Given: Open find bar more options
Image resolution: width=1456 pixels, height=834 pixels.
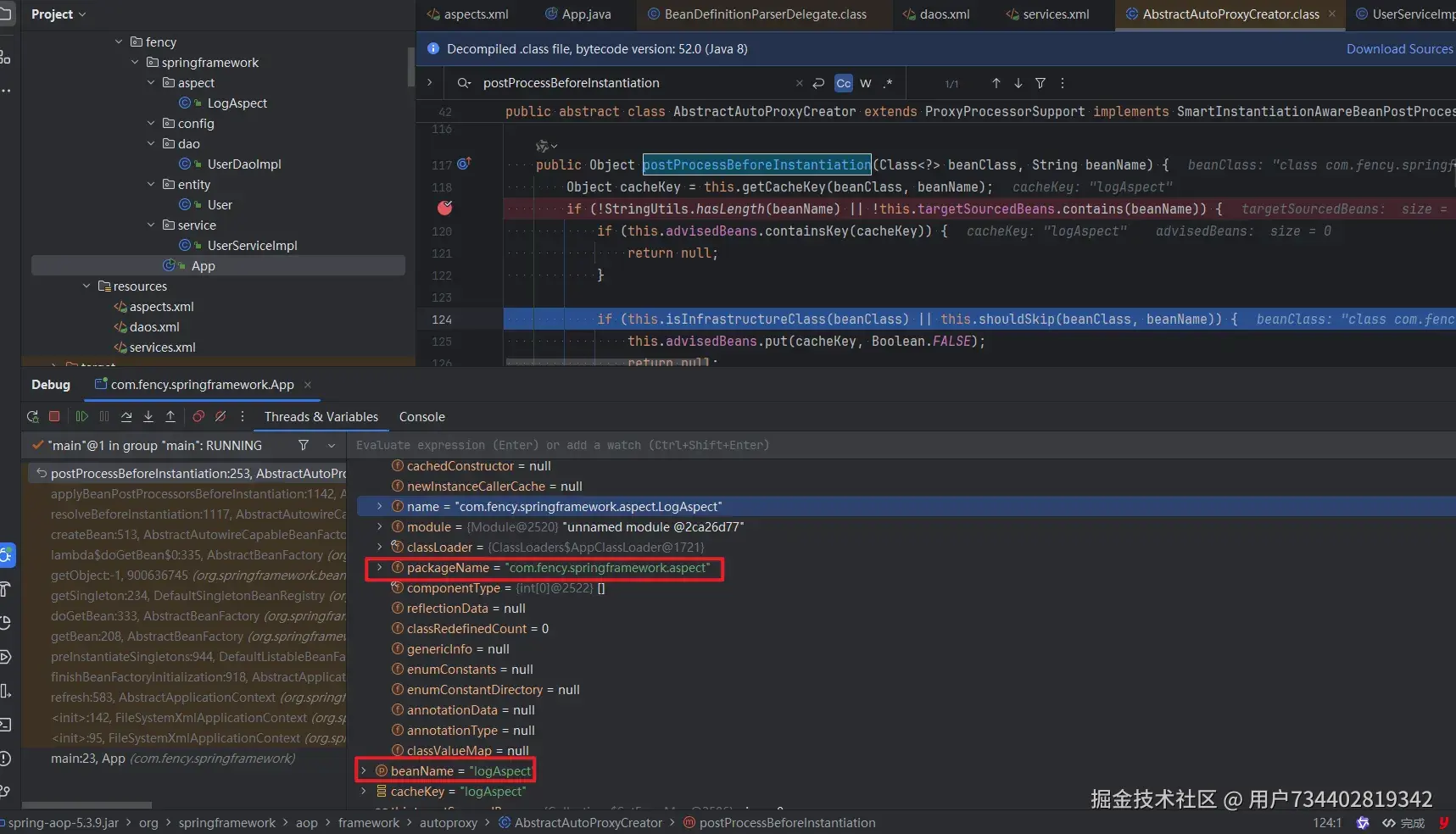Looking at the screenshot, I should tap(1063, 83).
